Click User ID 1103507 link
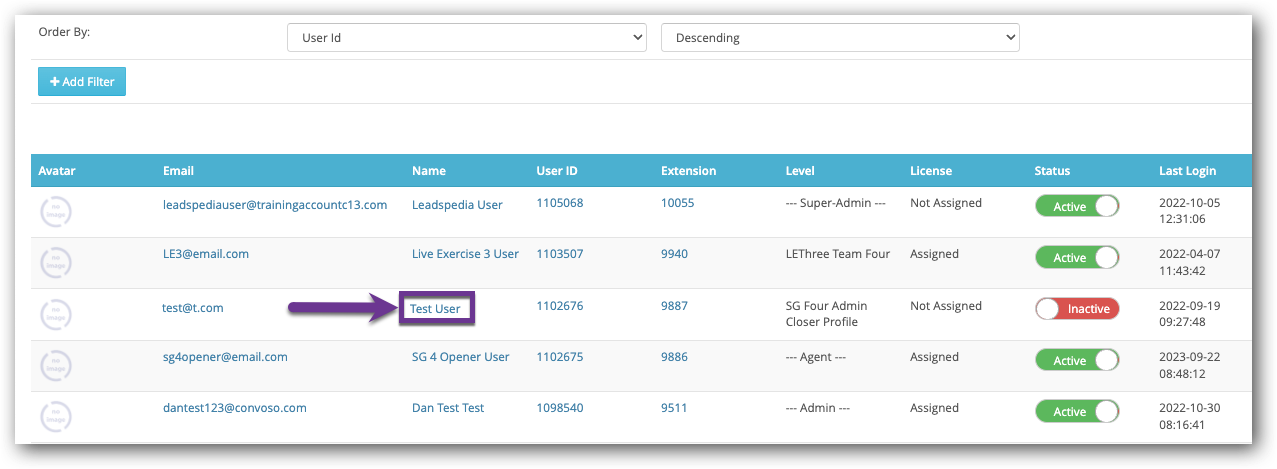The width and height of the screenshot is (1277, 469). point(559,254)
